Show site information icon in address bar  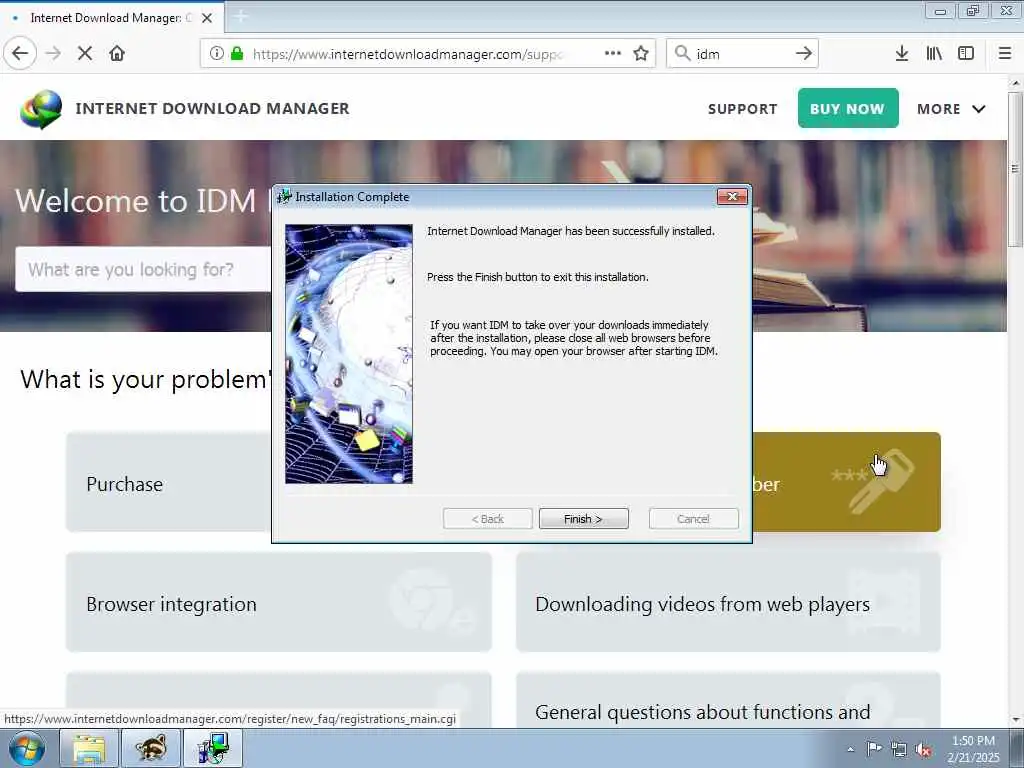(216, 54)
